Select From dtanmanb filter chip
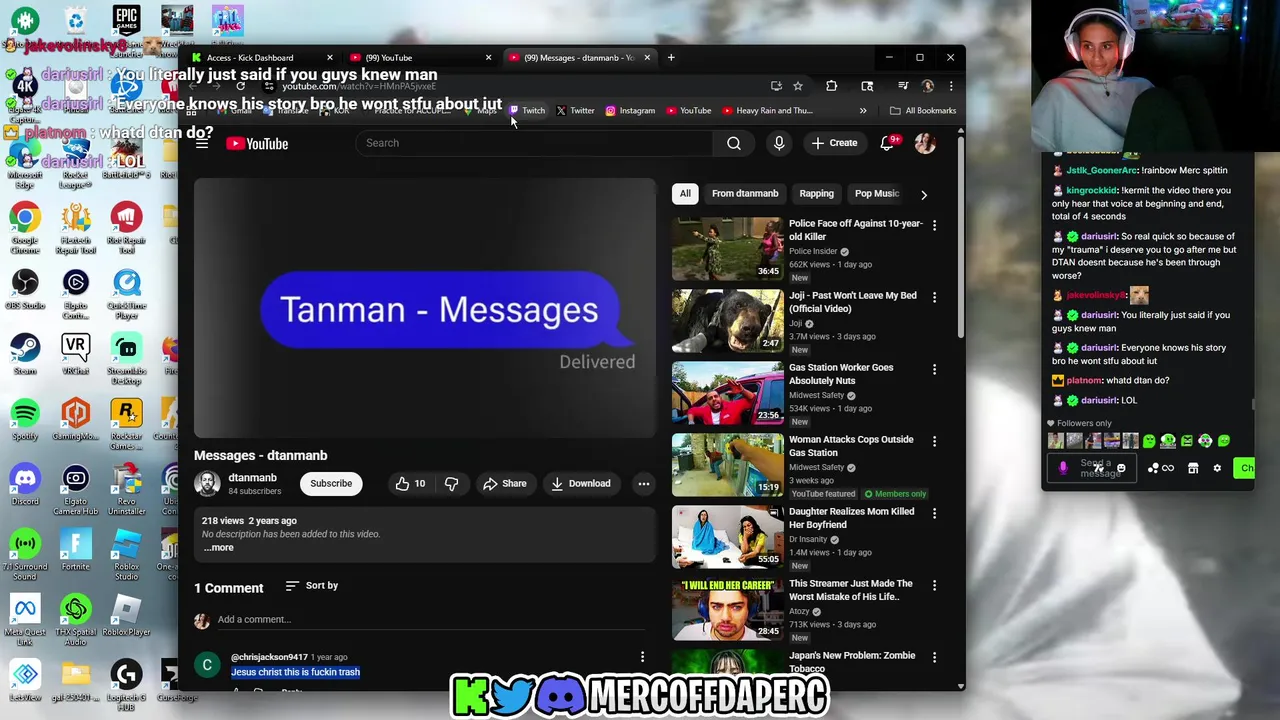1280x720 pixels. pos(745,193)
